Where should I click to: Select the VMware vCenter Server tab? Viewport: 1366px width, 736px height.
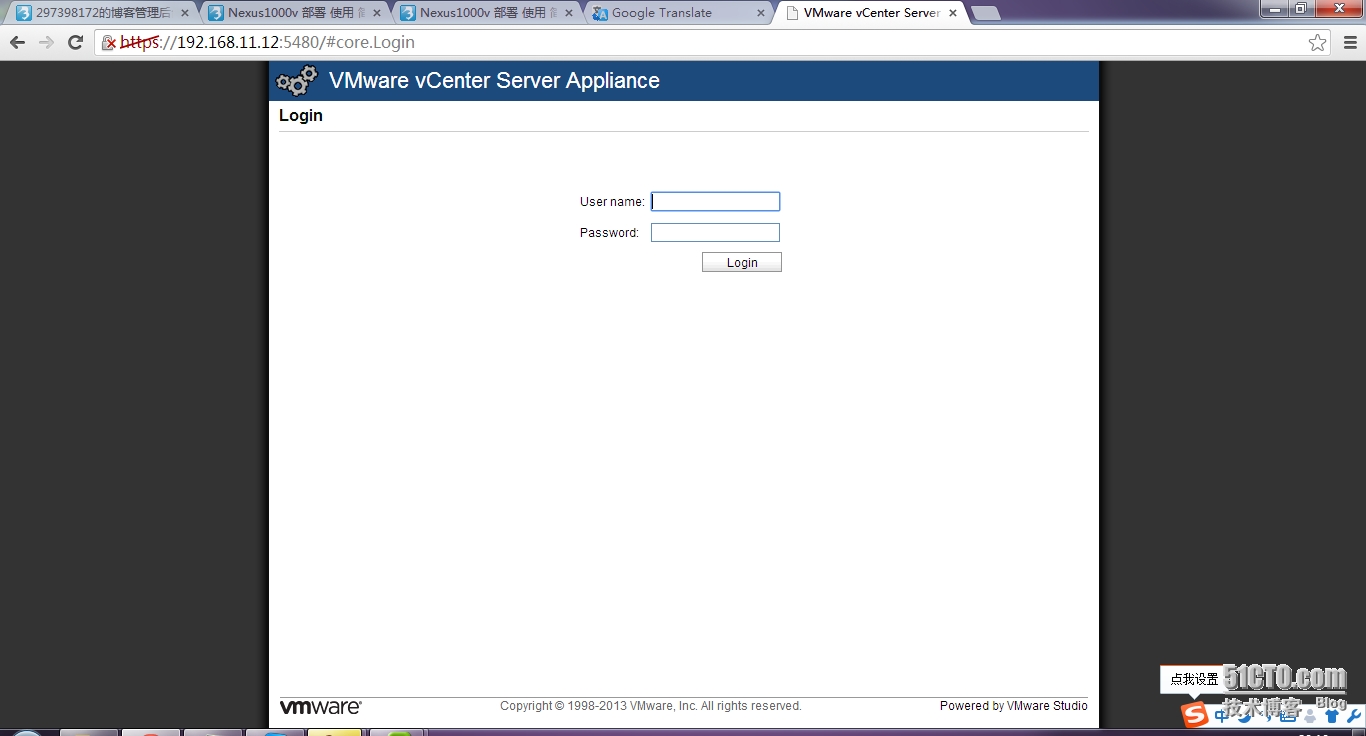click(870, 13)
